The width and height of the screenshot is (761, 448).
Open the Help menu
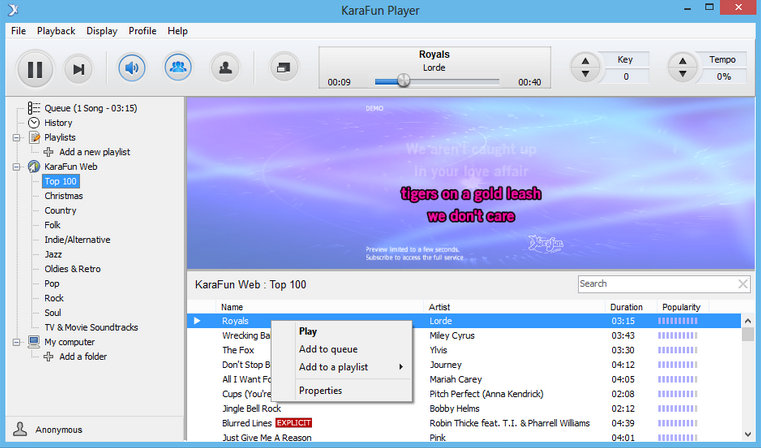tap(178, 31)
